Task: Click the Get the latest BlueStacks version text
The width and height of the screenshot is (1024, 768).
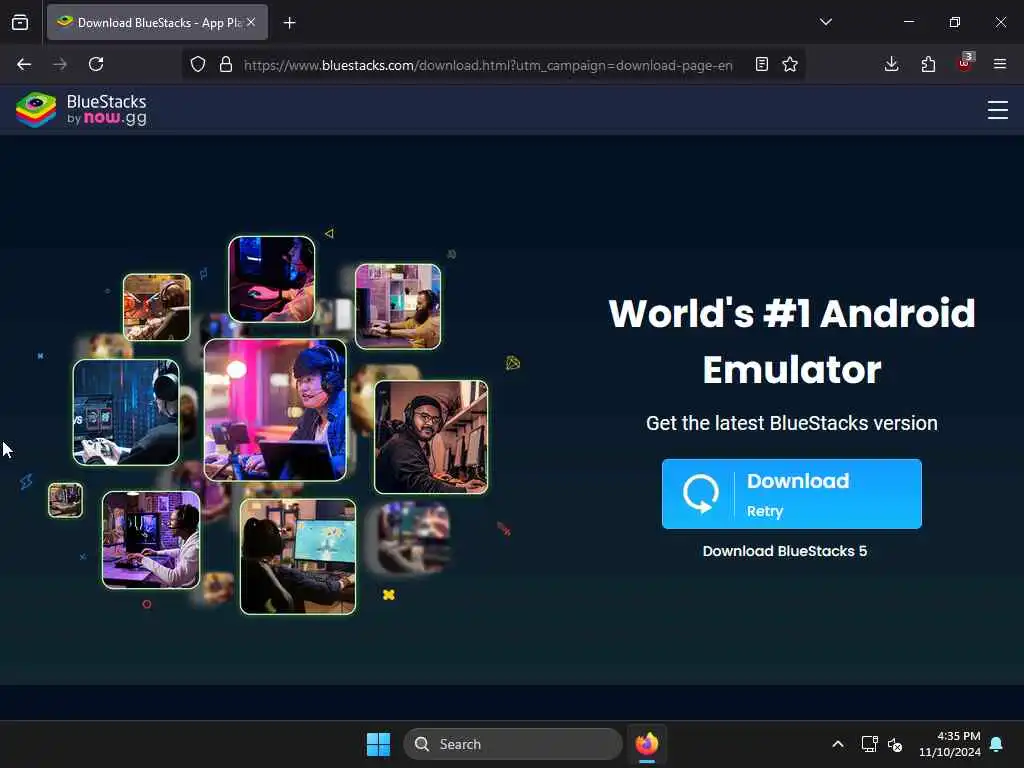Action: [792, 423]
